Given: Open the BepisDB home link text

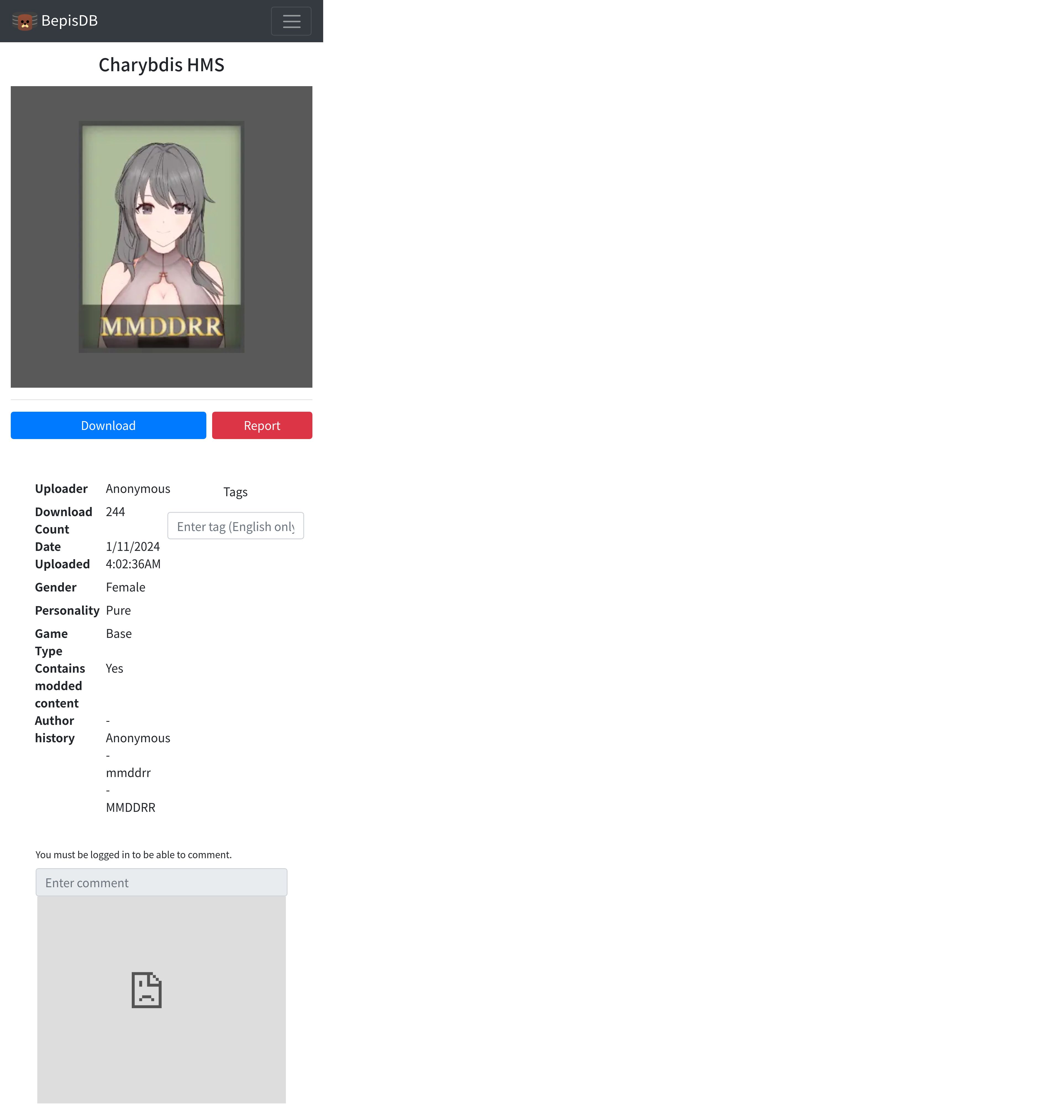Looking at the screenshot, I should (x=69, y=21).
